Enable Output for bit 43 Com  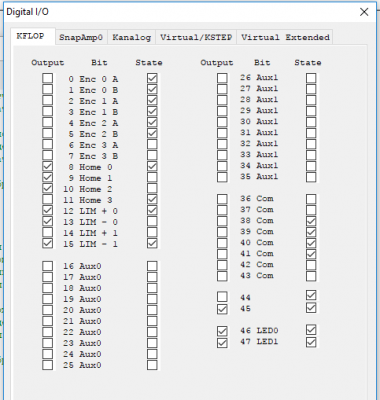pyautogui.click(x=222, y=276)
